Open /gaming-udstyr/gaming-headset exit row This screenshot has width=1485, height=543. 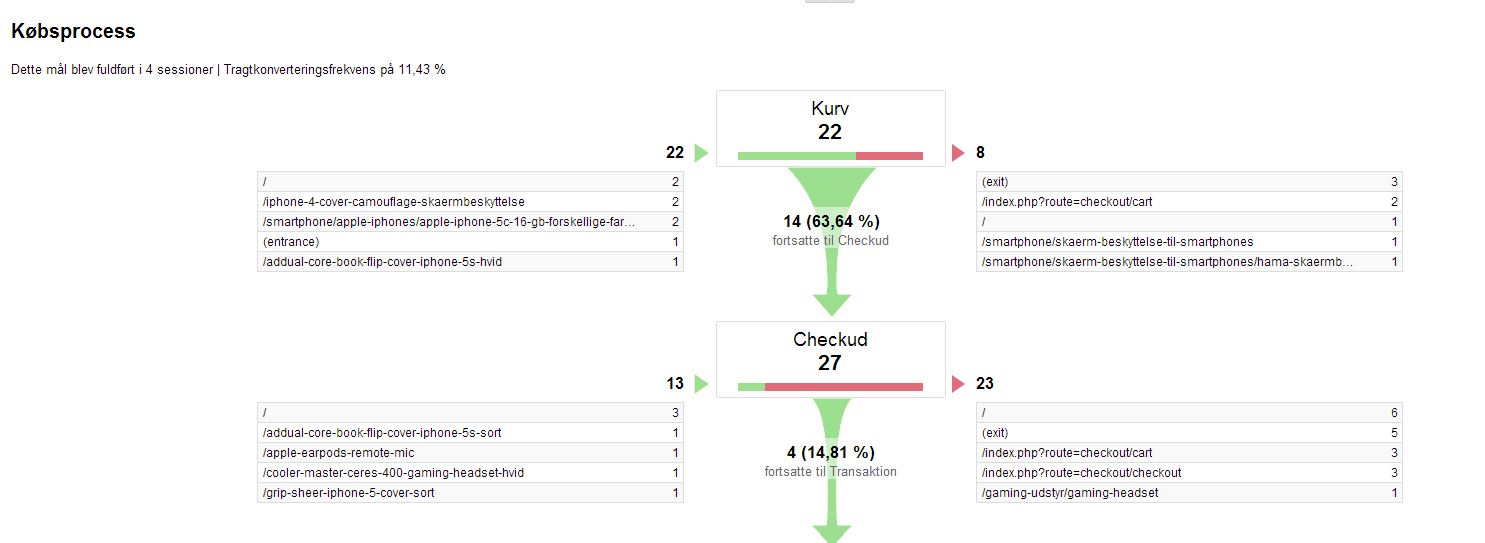click(x=1190, y=493)
